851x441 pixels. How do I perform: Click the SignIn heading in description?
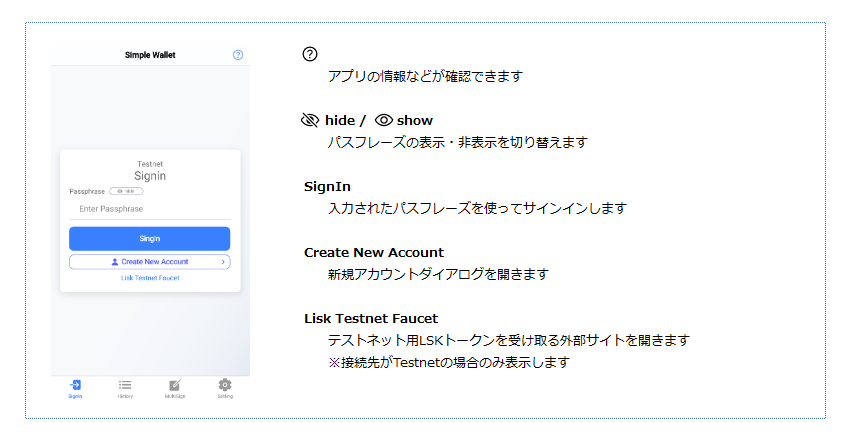[x=327, y=187]
